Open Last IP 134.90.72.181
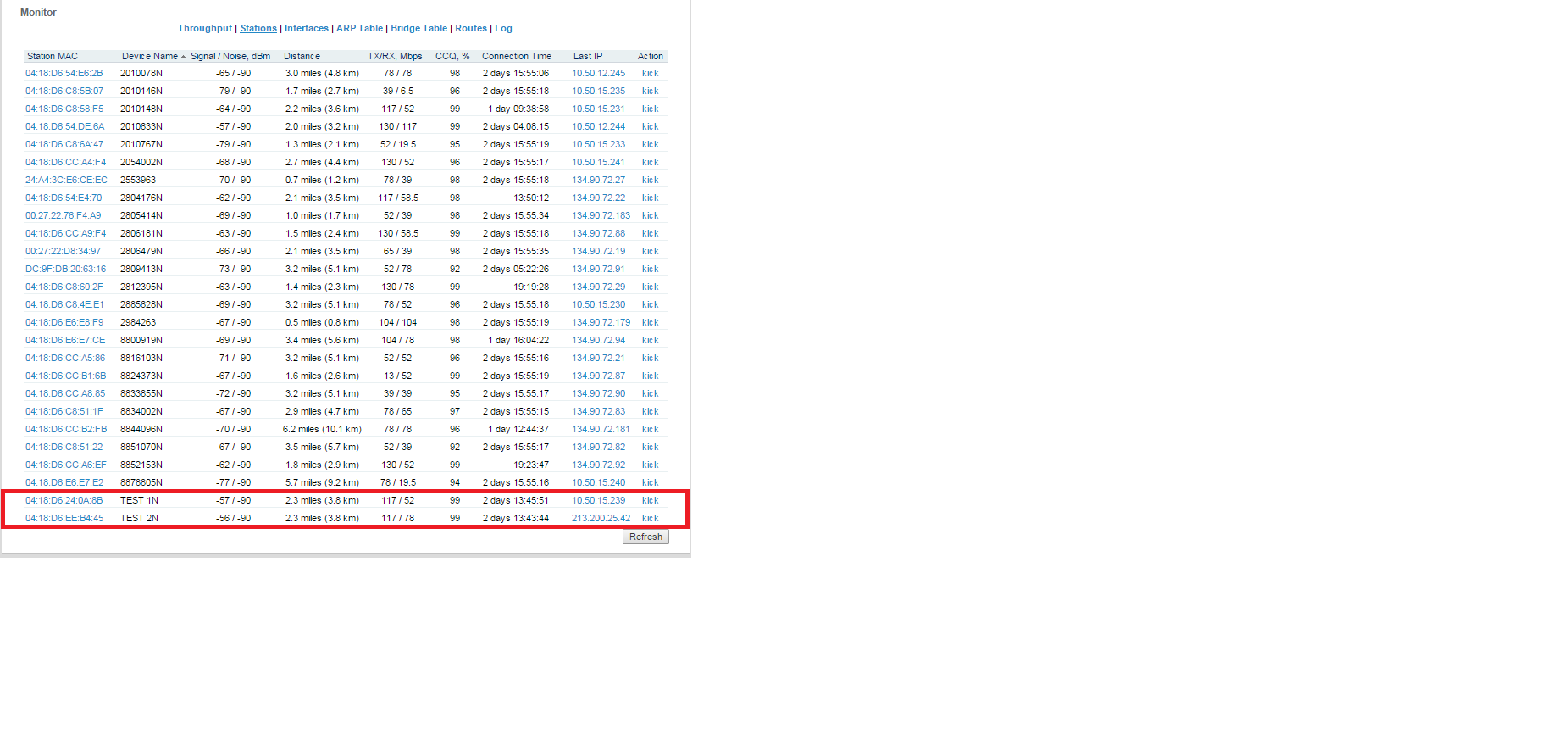1568x729 pixels. 601,429
